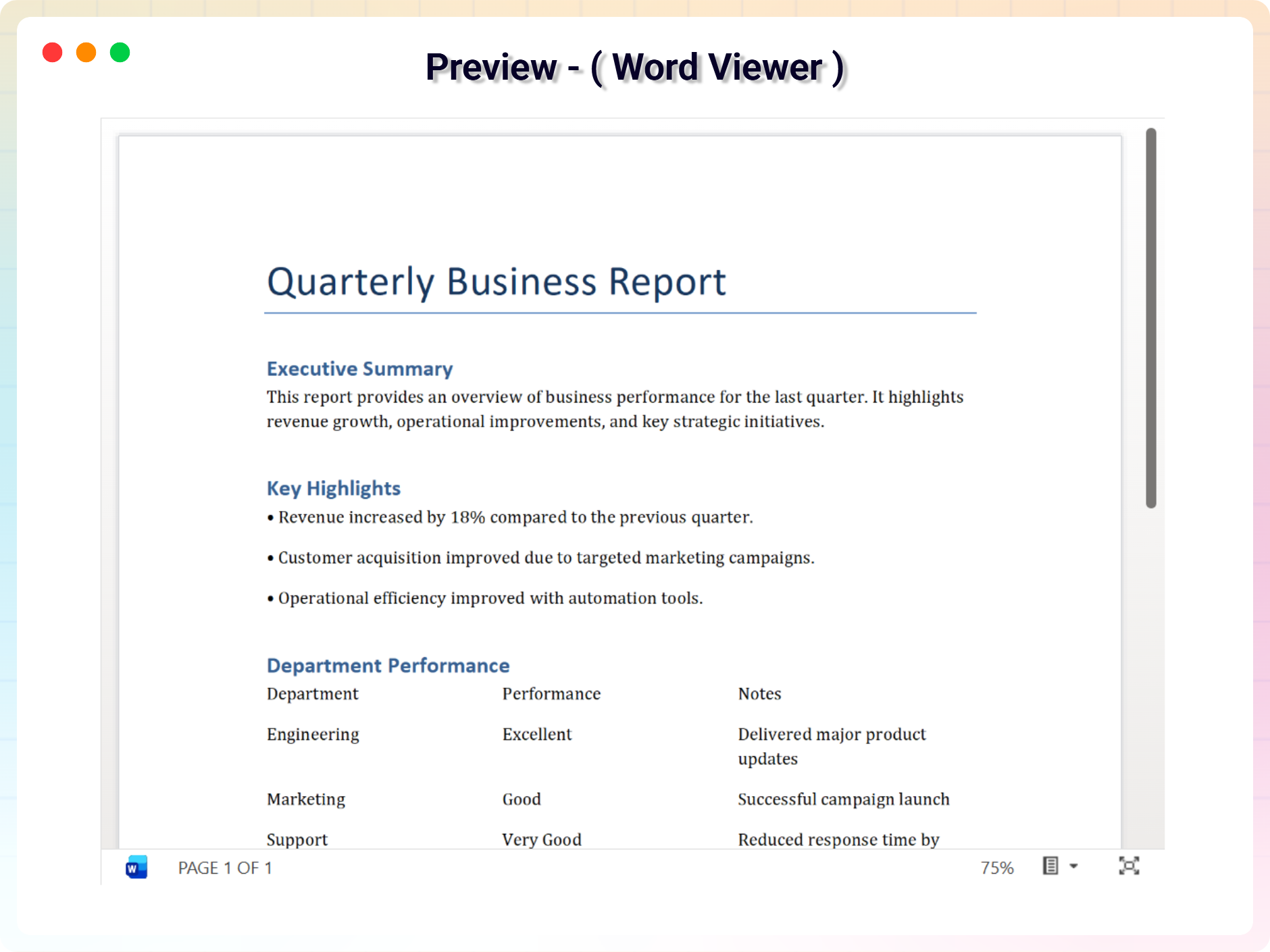This screenshot has height=952, width=1270.
Task: Click the 'Successful campaign launch' cell
Action: pyautogui.click(x=844, y=799)
